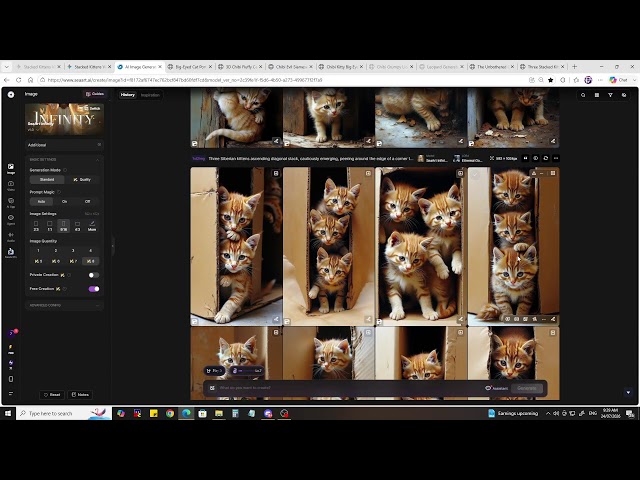This screenshot has width=640, height=480.
Task: Switch to The Unbothered browser tab
Action: coord(492,67)
